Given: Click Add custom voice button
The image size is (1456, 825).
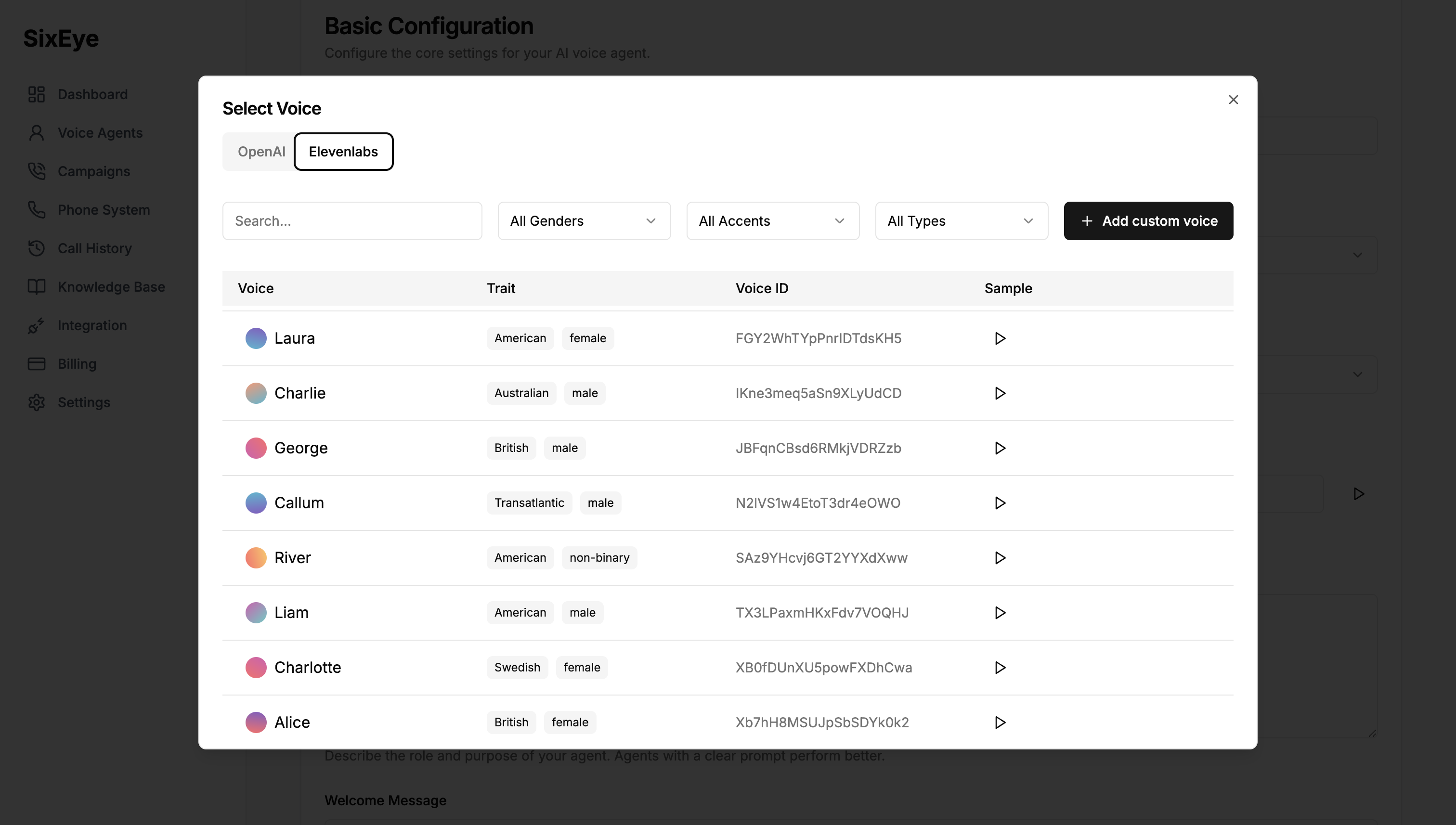Looking at the screenshot, I should pos(1148,221).
